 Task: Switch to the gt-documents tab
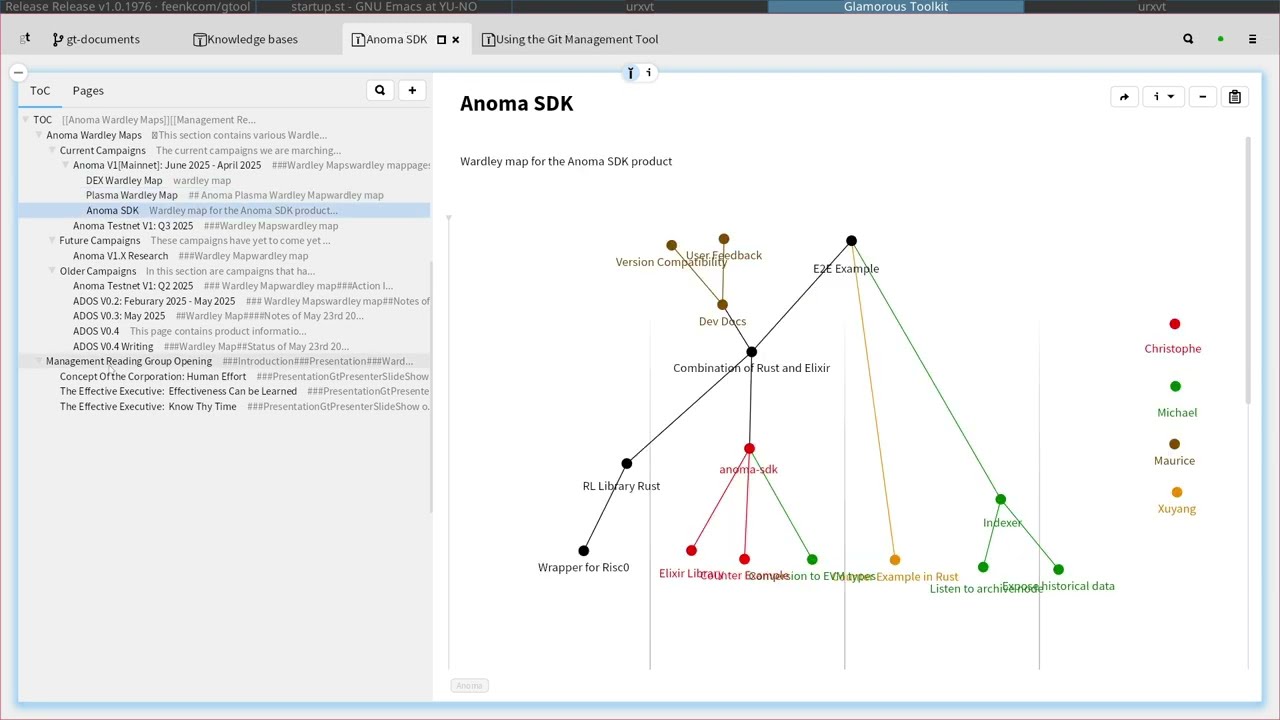(x=96, y=39)
